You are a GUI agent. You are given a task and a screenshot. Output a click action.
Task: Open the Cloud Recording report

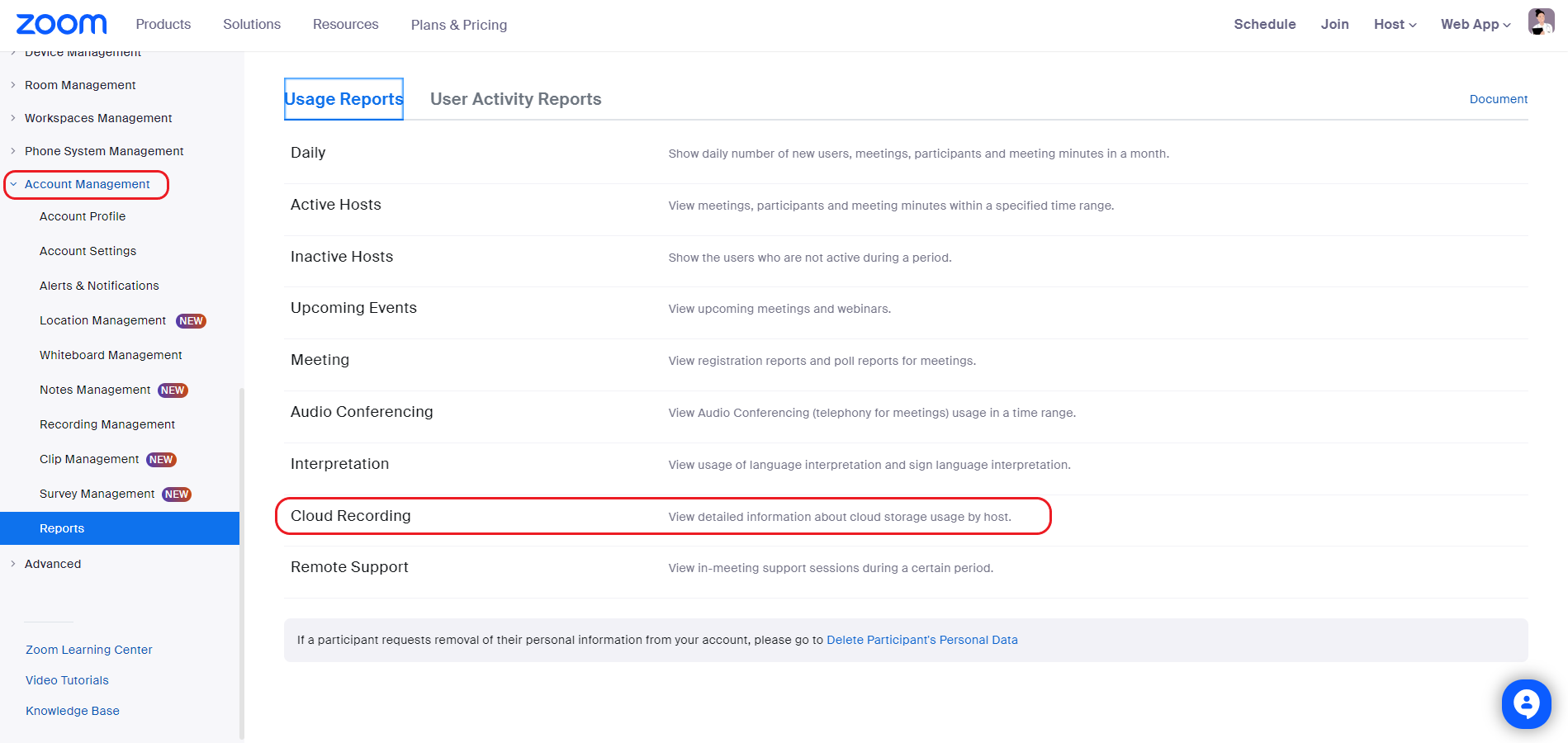pyautogui.click(x=351, y=516)
